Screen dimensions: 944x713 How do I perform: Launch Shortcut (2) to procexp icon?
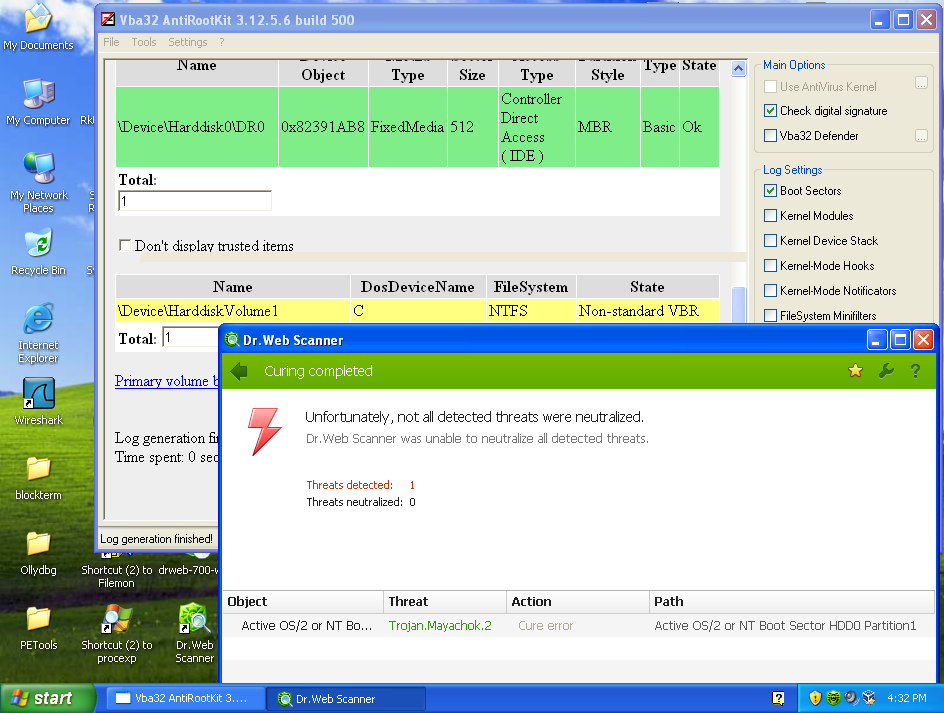pyautogui.click(x=117, y=634)
